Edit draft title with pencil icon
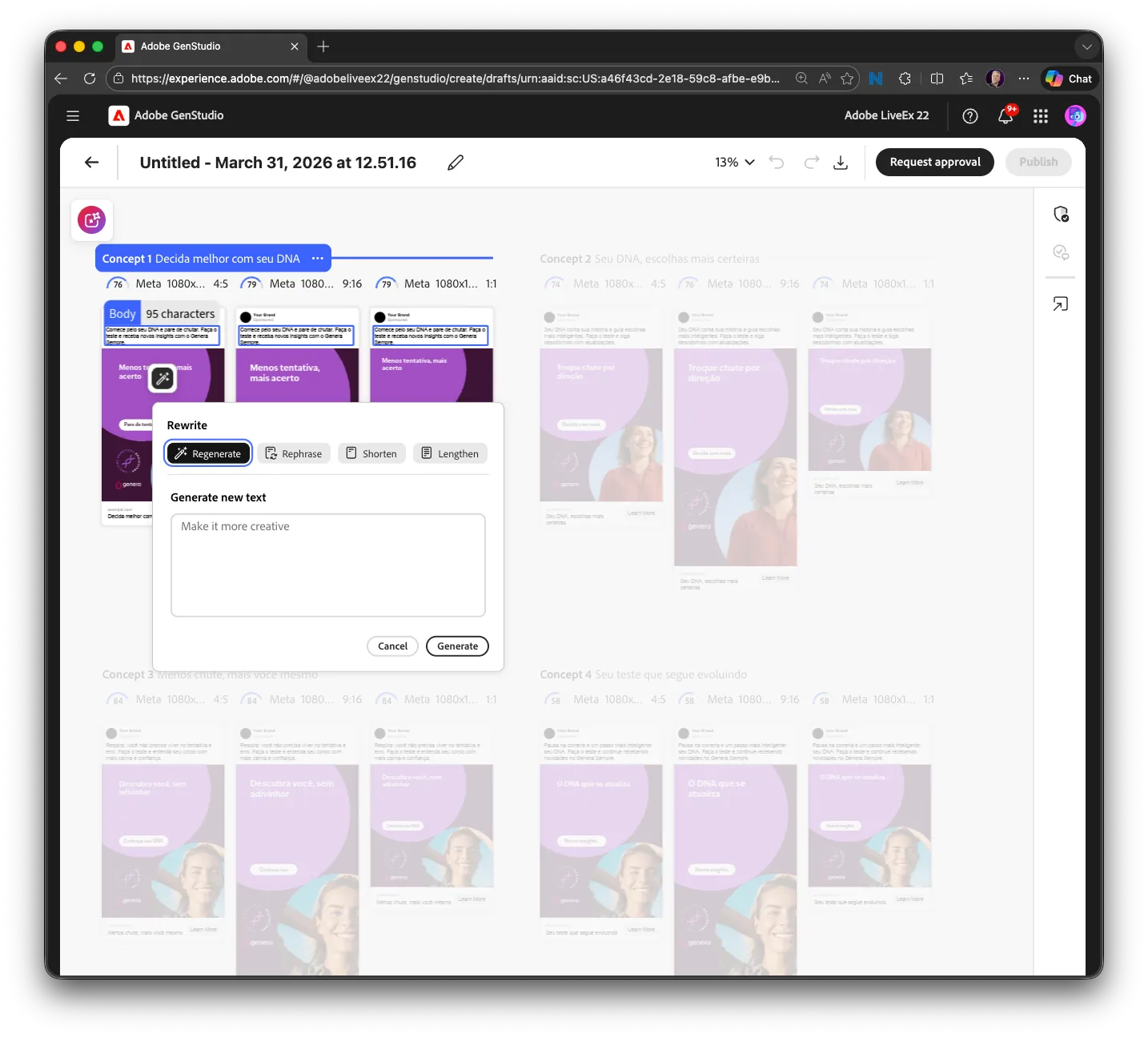This screenshot has width=1148, height=1038. pos(456,163)
